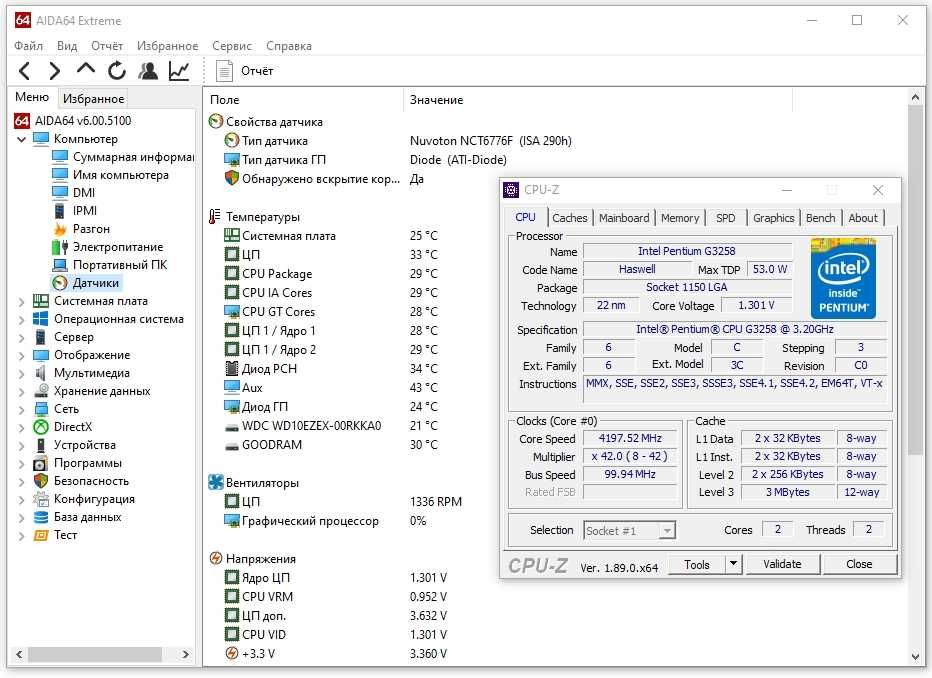Click the scroll down arrow of sensor list
Image resolution: width=932 pixels, height=678 pixels.
[x=915, y=656]
